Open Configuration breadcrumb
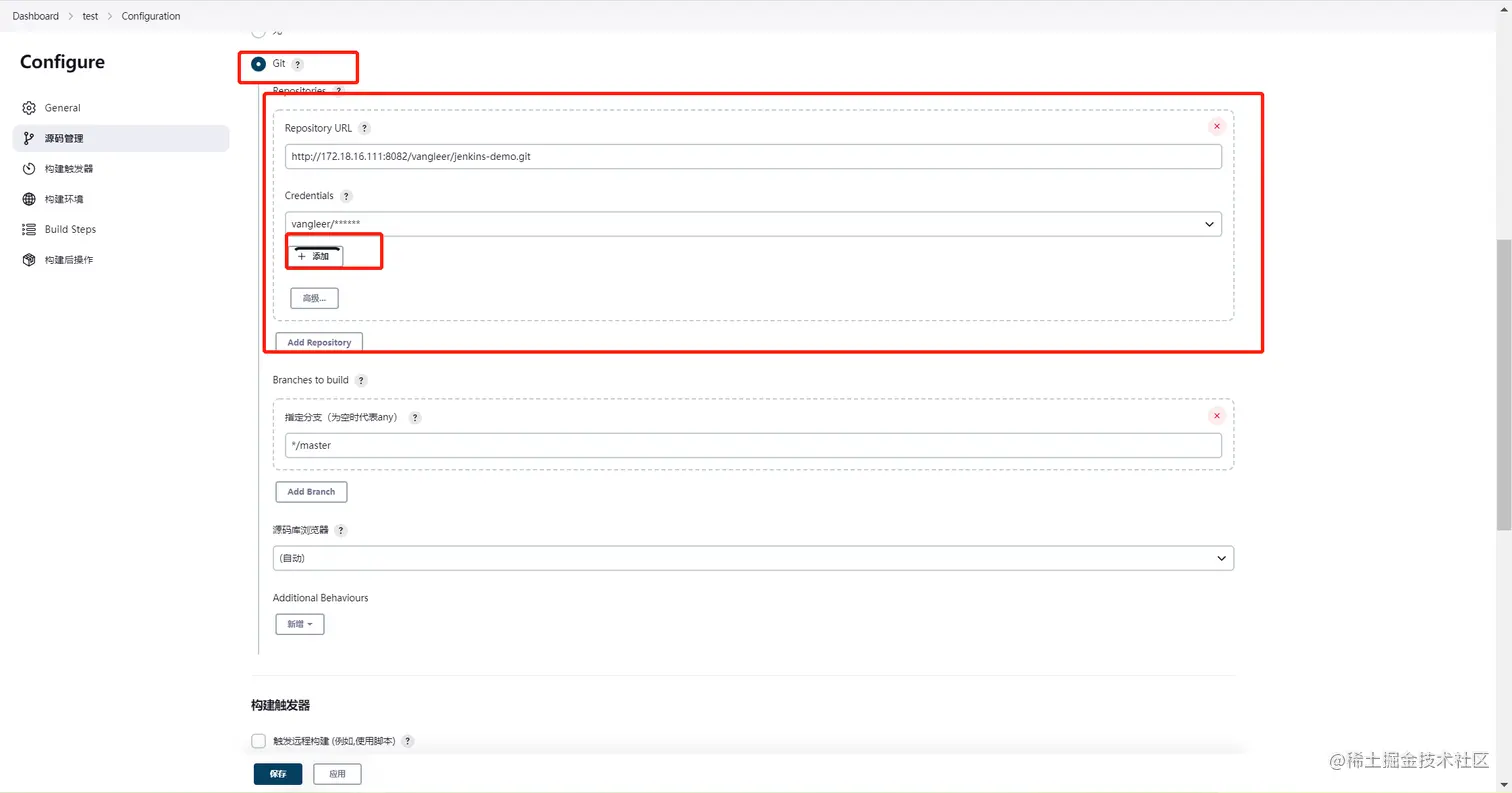 151,16
